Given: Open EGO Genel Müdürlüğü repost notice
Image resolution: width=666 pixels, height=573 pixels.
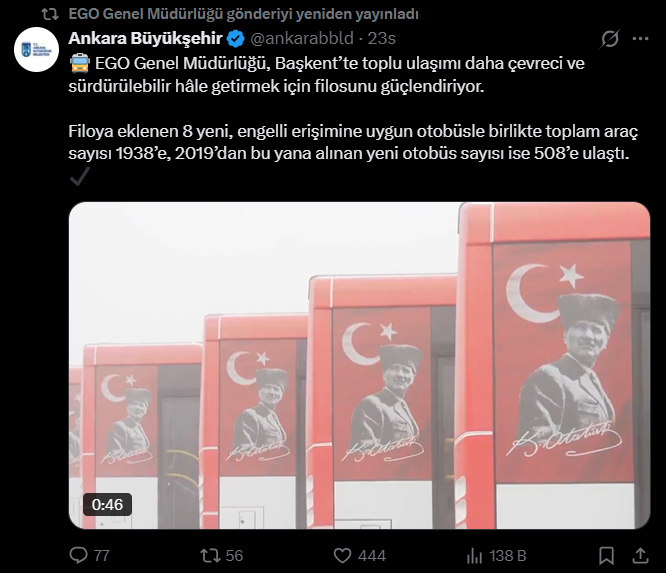Looking at the screenshot, I should tap(243, 14).
